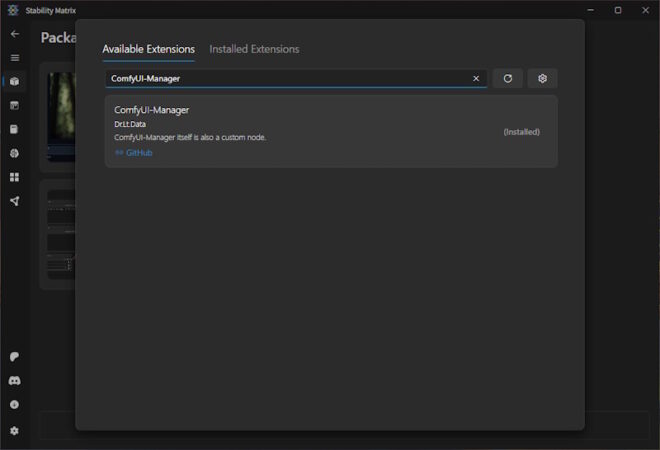Open the Patreon icon in the sidebar
Viewport: 660px width, 450px height.
pos(14,357)
